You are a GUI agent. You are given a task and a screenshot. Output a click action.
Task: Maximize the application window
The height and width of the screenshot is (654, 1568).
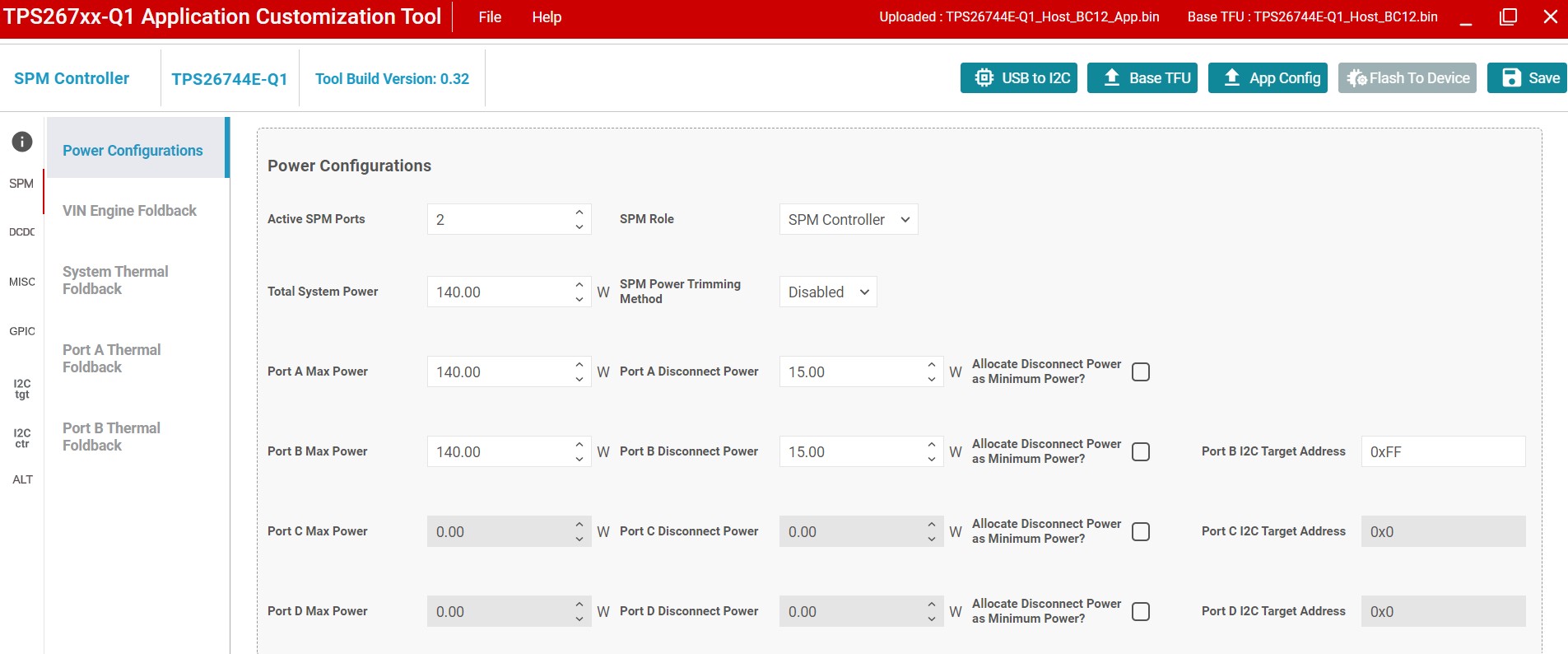[1509, 16]
